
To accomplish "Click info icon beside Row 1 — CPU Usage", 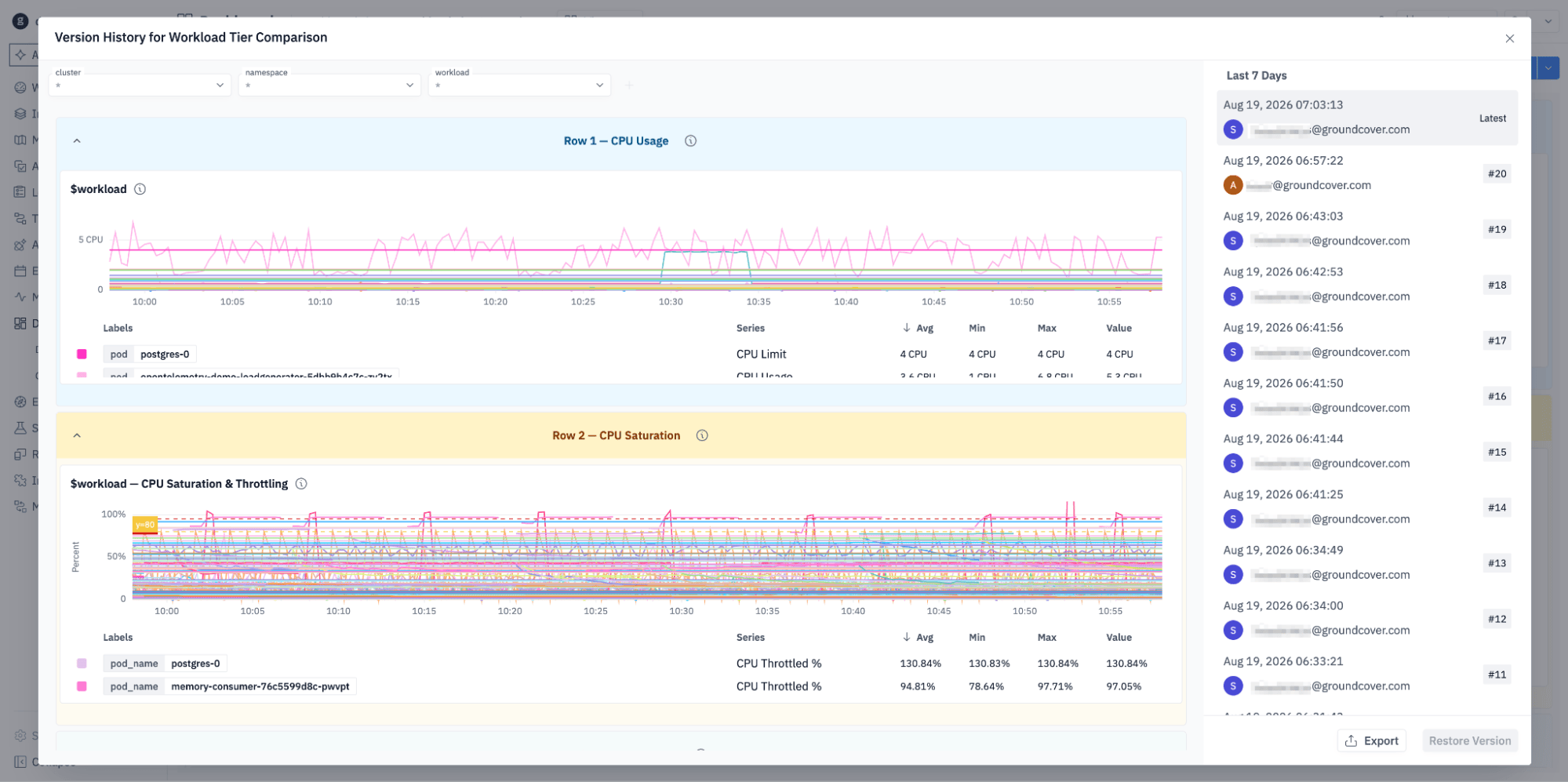I will tap(690, 141).
